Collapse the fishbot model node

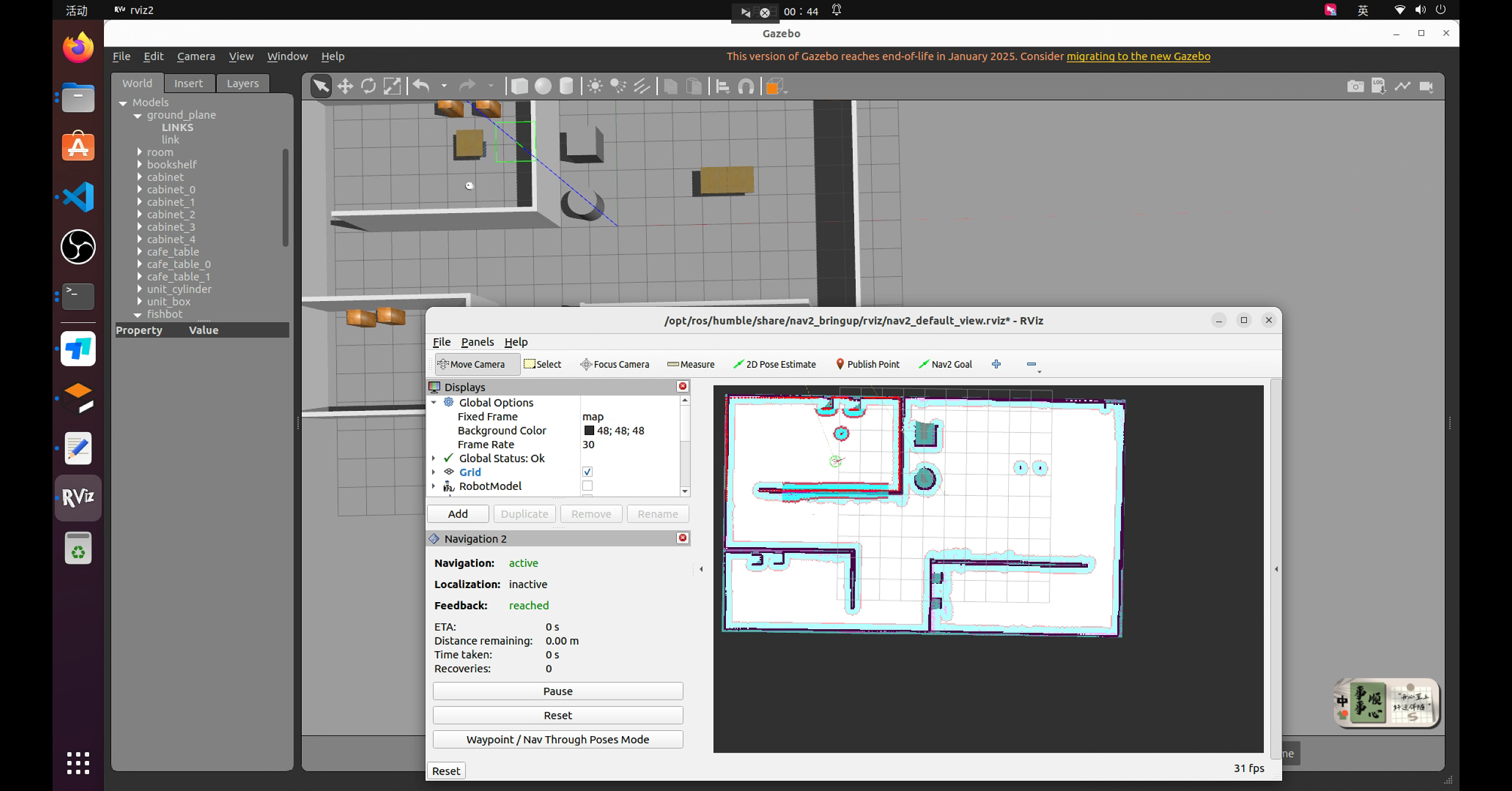(x=138, y=315)
